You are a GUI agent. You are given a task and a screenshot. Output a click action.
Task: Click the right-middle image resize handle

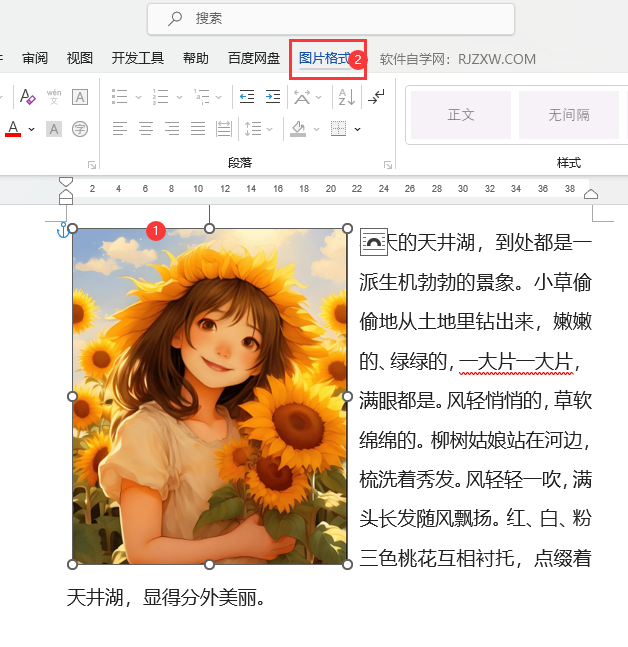347,397
